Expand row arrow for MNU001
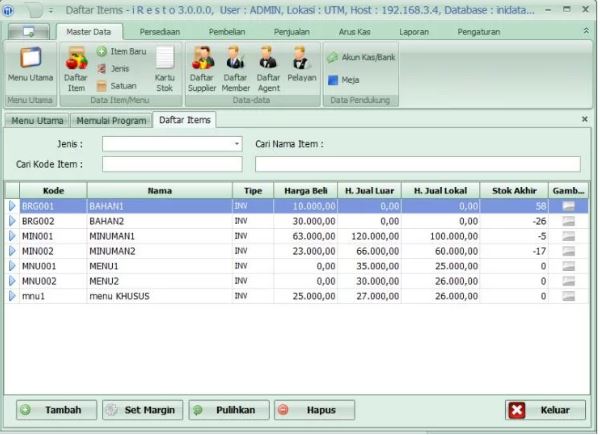 coord(13,267)
